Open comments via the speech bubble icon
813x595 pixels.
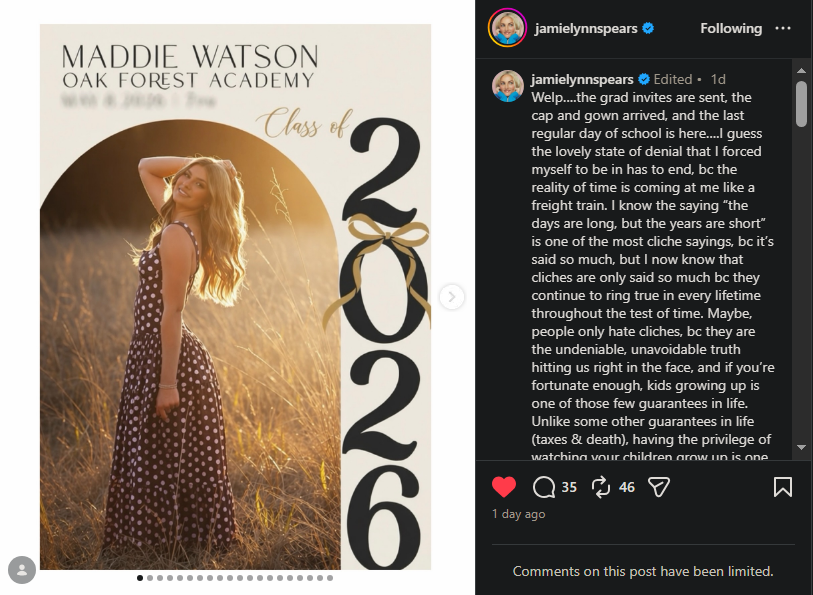pyautogui.click(x=543, y=487)
